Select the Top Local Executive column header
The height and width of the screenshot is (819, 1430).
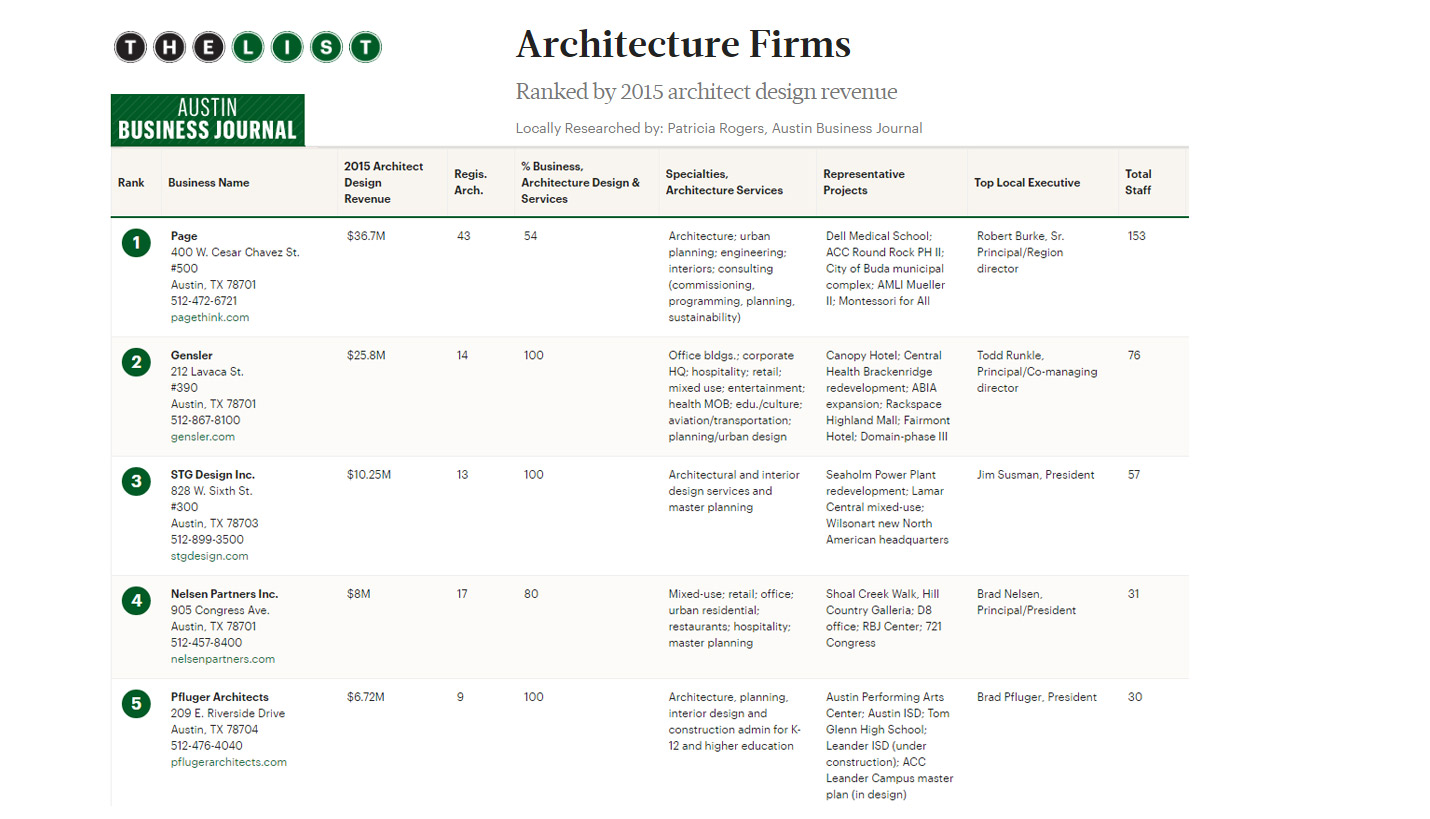point(1027,183)
